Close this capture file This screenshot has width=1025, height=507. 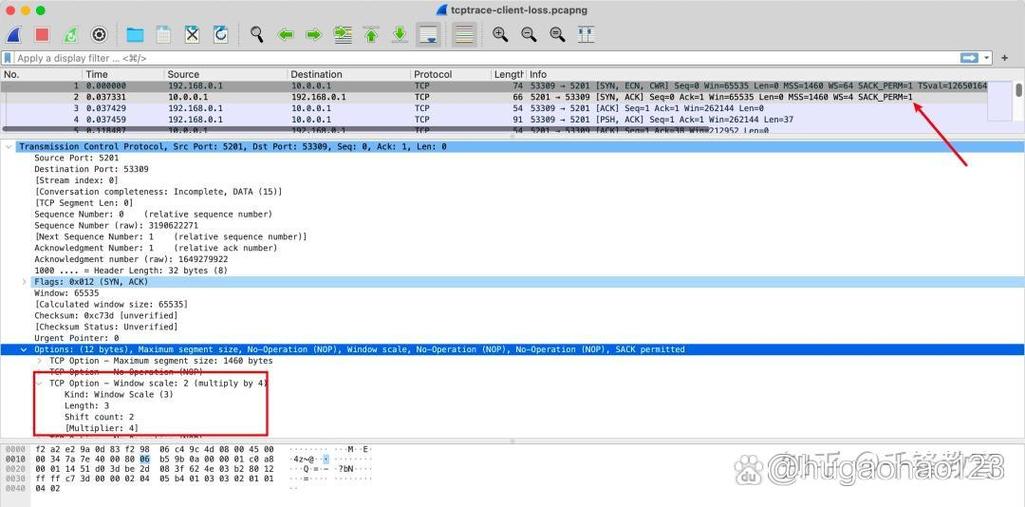[x=192, y=34]
